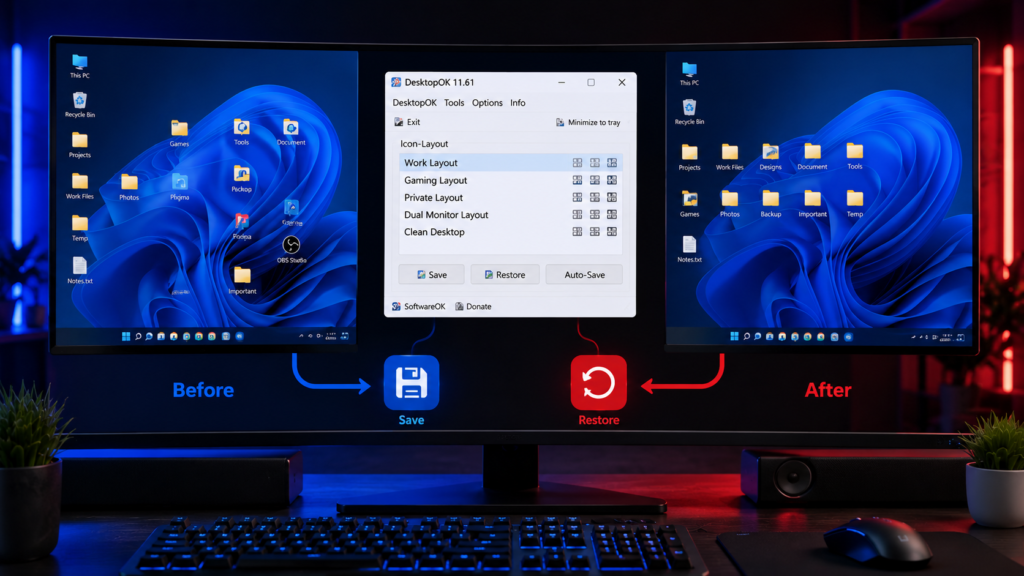The width and height of the screenshot is (1024, 576).
Task: Click last grid icon in Work Layout row
Action: [x=612, y=163]
